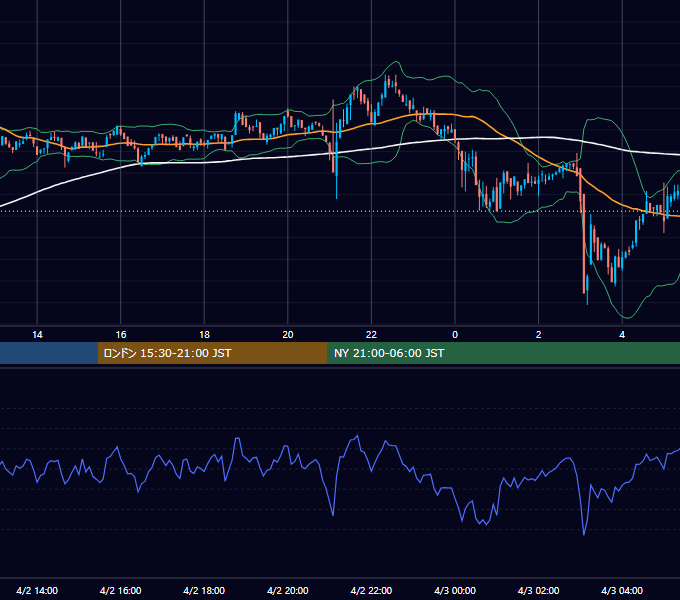Click the 0 hour label on price chart axis
Screen dimensions: 680x600
(x=455, y=334)
